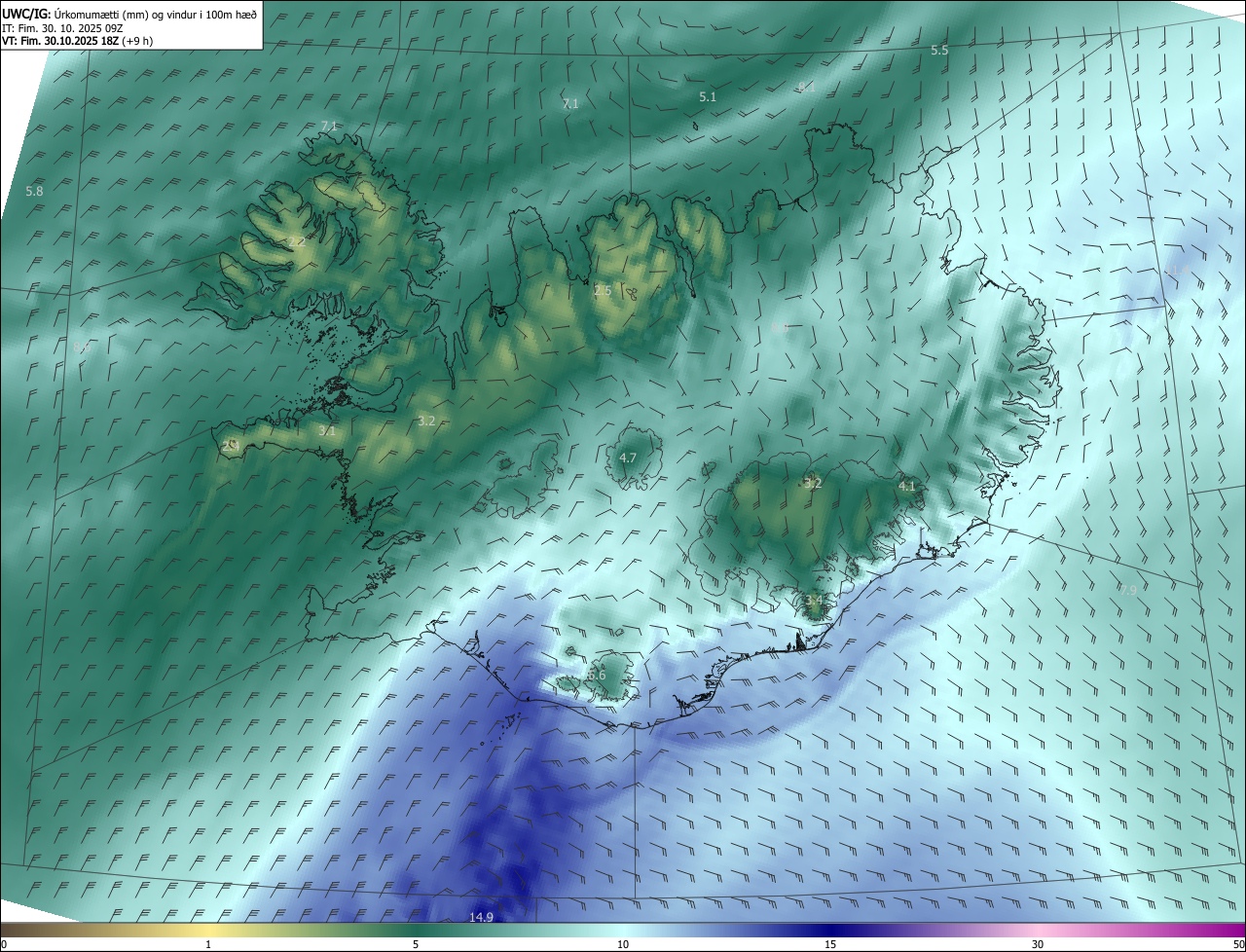Image resolution: width=1246 pixels, height=952 pixels.
Task: Click the 7.9 value label on the map
Action: 1128,590
